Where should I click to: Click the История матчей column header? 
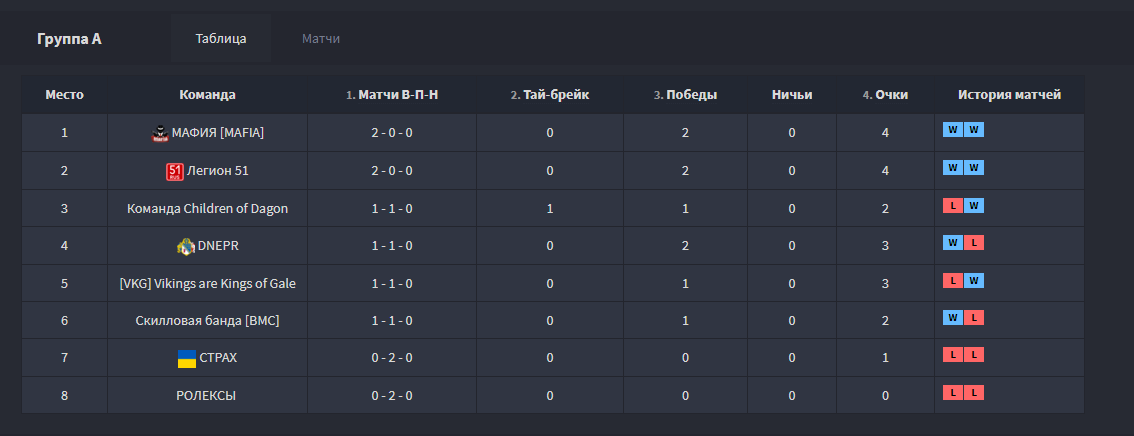tap(1009, 95)
